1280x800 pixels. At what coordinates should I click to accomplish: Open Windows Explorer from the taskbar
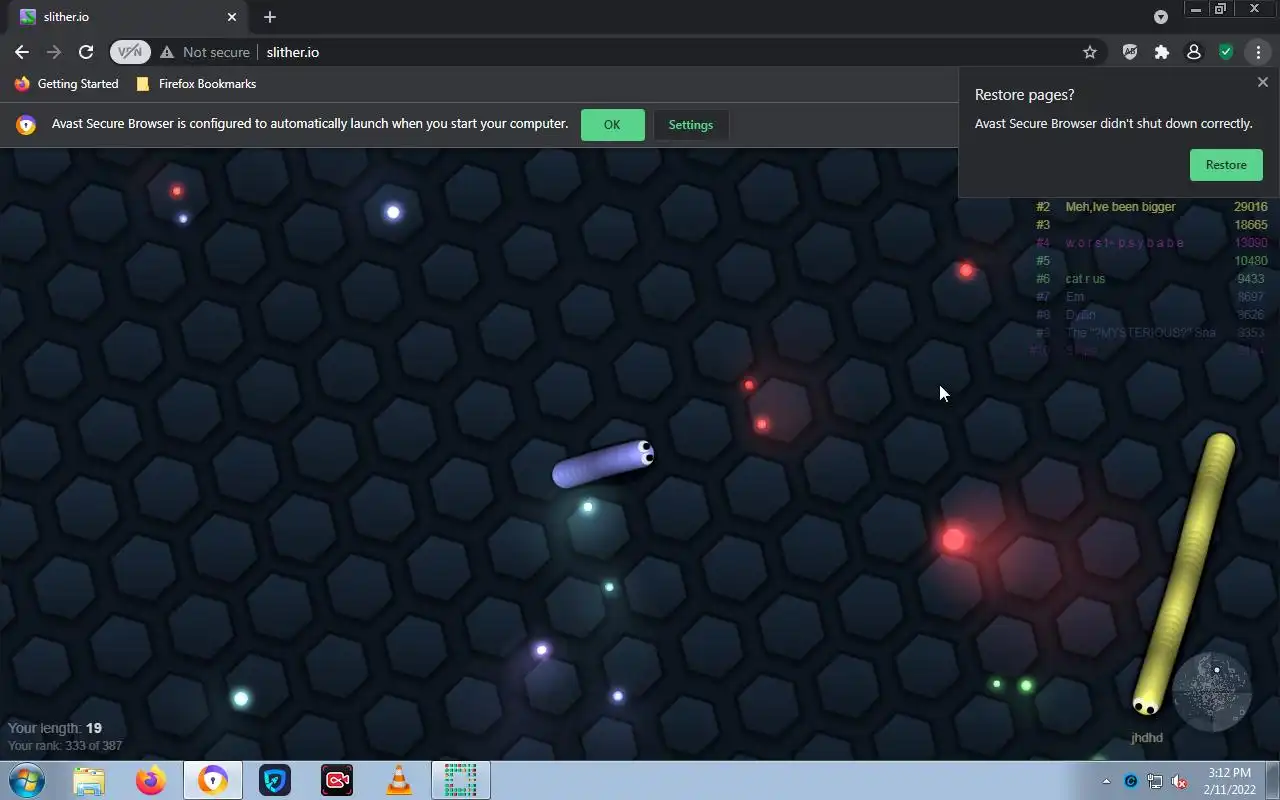point(89,780)
